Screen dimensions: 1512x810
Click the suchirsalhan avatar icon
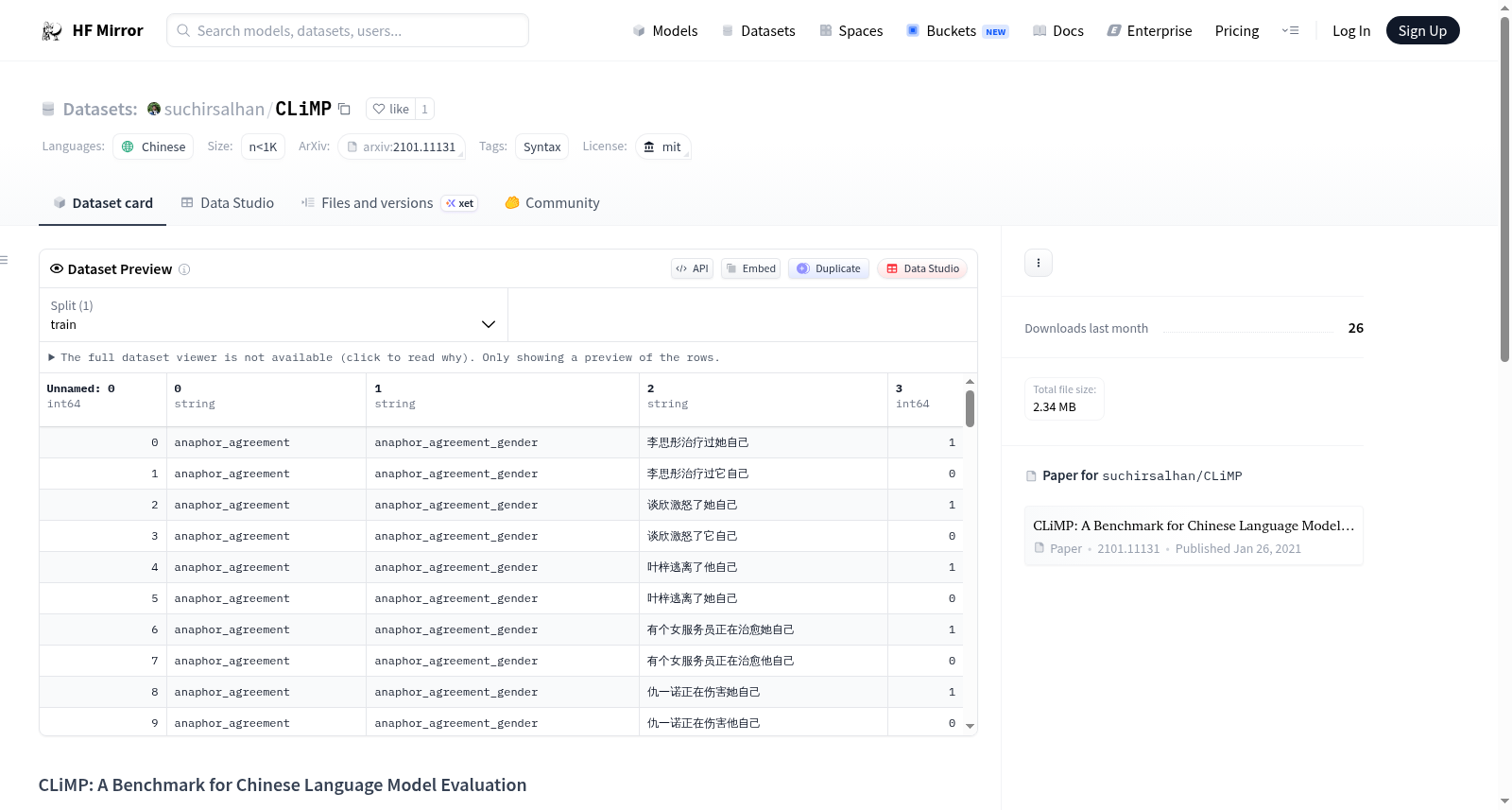(154, 109)
